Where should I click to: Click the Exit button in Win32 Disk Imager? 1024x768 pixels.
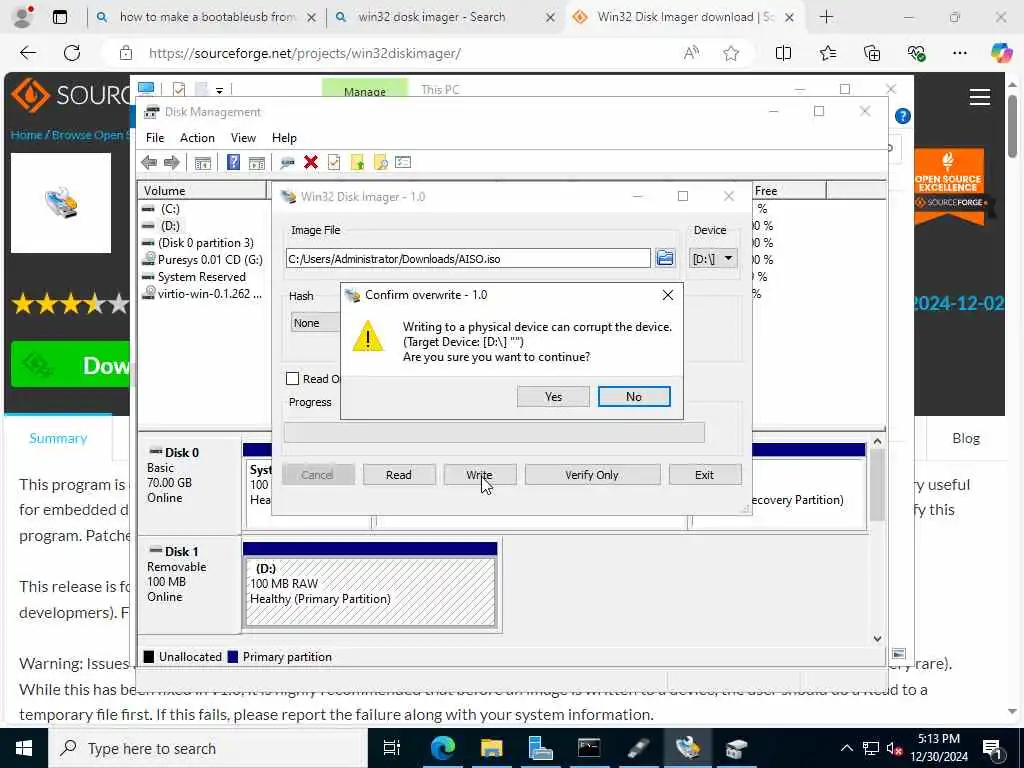(705, 475)
